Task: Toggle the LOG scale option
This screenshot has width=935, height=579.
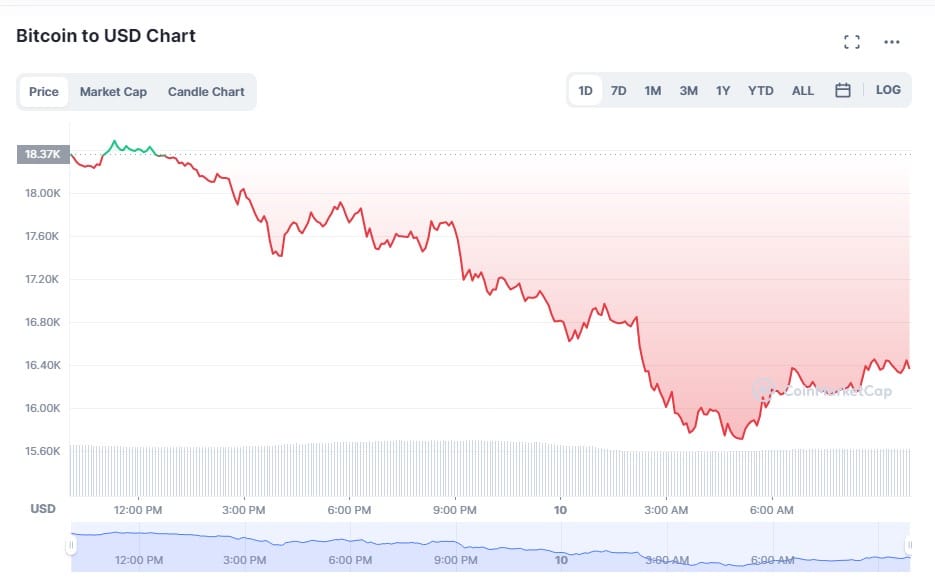Action: [888, 90]
